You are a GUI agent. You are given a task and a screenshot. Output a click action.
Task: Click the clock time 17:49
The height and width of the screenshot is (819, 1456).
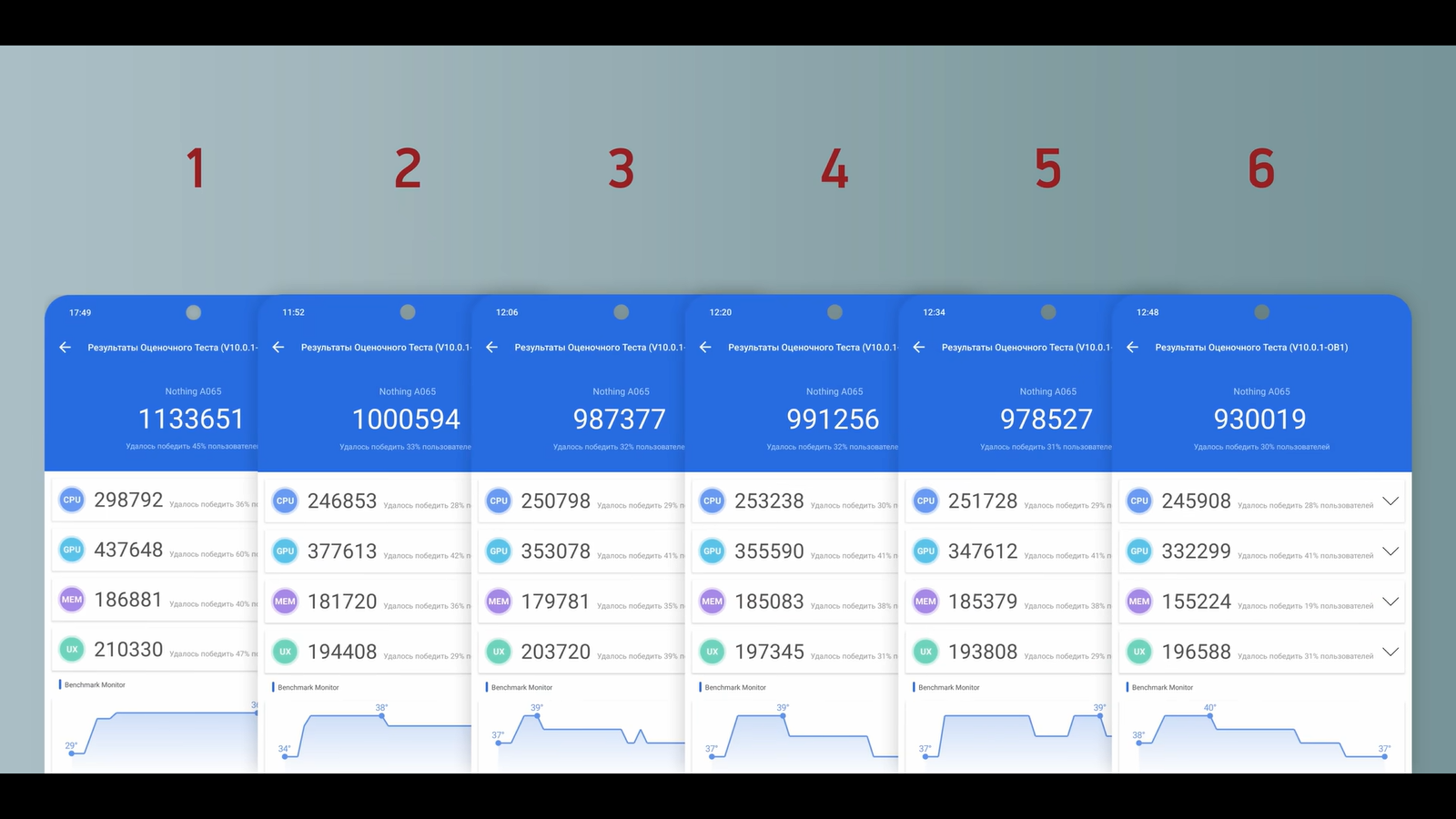(x=80, y=312)
